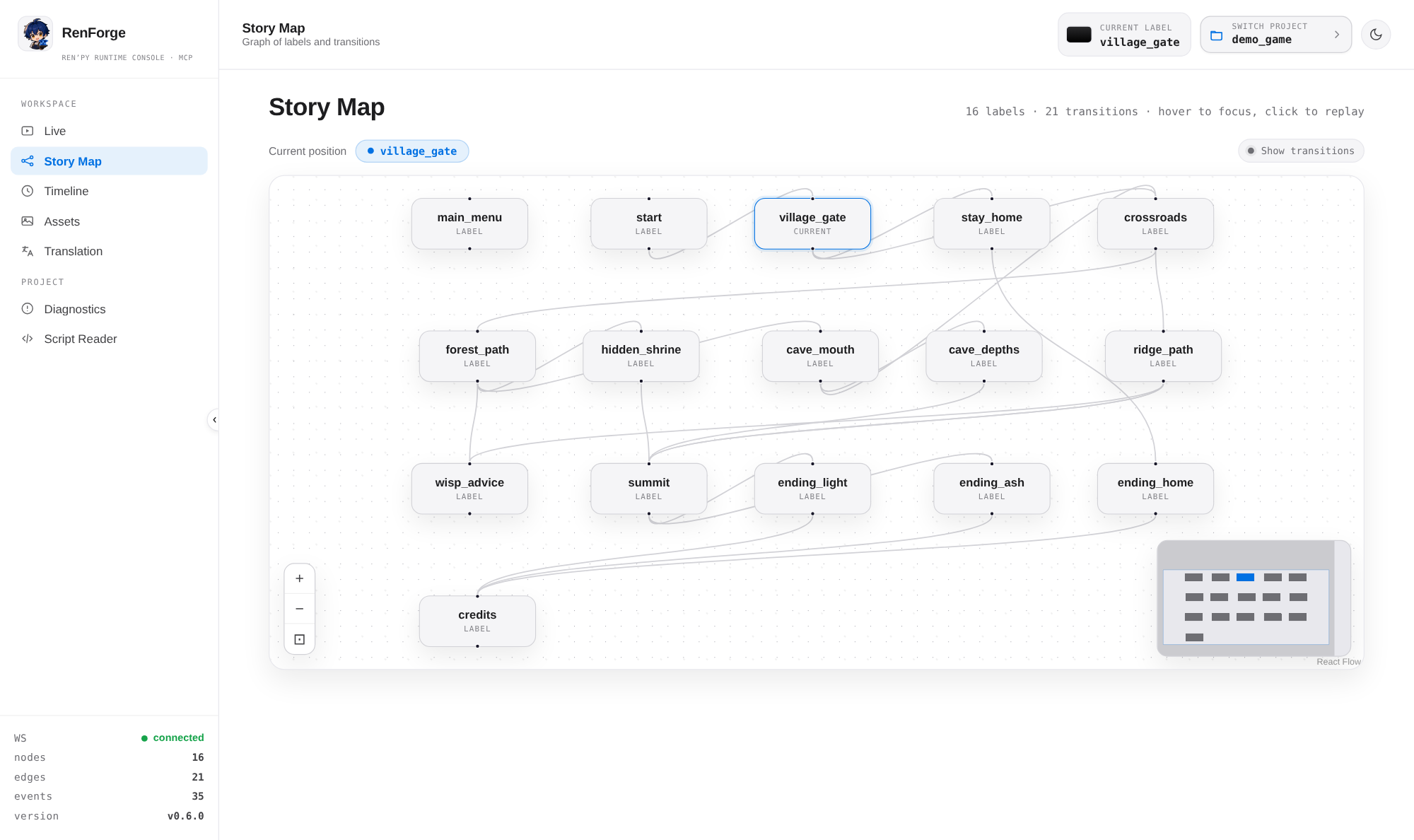Click the Assets image icon
Image resolution: width=1414 pixels, height=840 pixels.
click(x=28, y=221)
